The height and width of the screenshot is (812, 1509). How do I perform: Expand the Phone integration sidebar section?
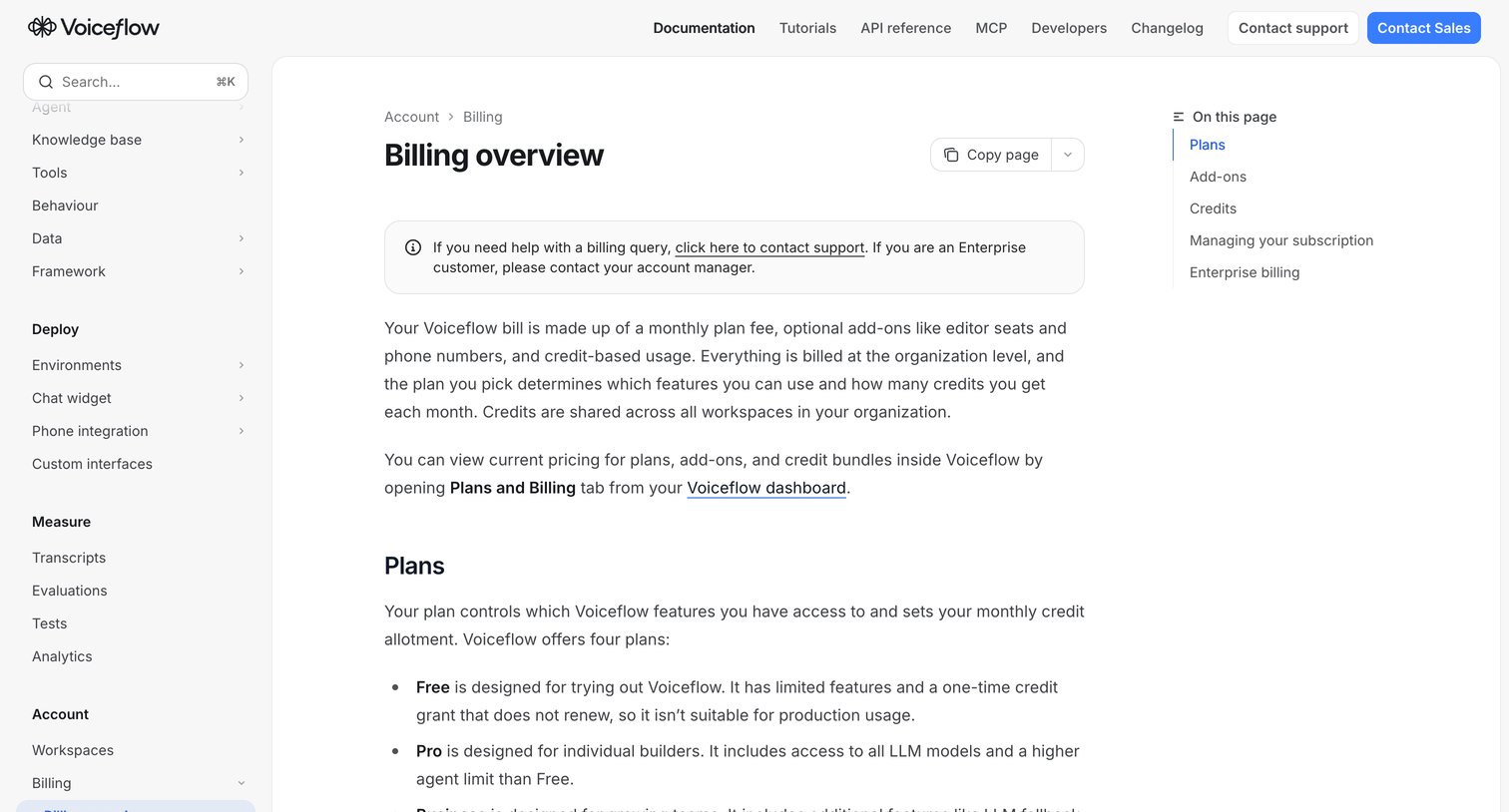[x=242, y=431]
